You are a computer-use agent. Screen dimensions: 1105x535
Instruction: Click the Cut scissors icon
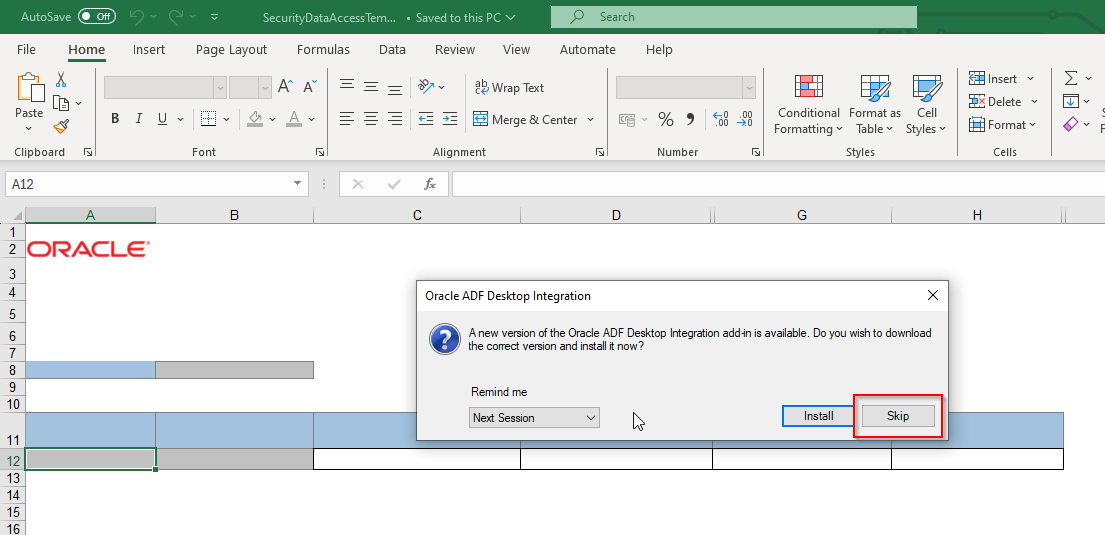coord(61,79)
